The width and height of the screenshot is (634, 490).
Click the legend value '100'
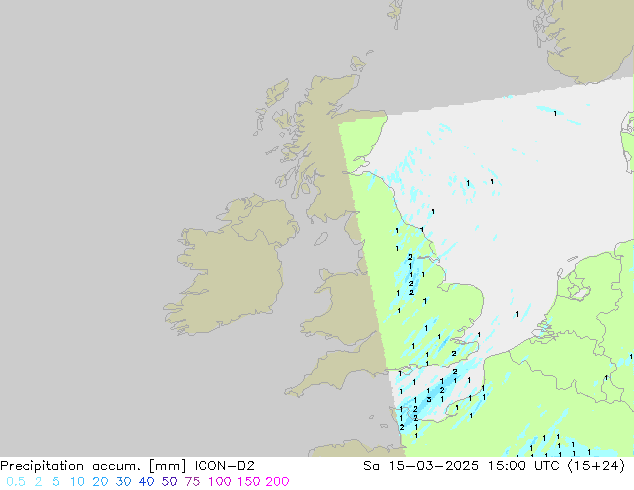click(220, 482)
